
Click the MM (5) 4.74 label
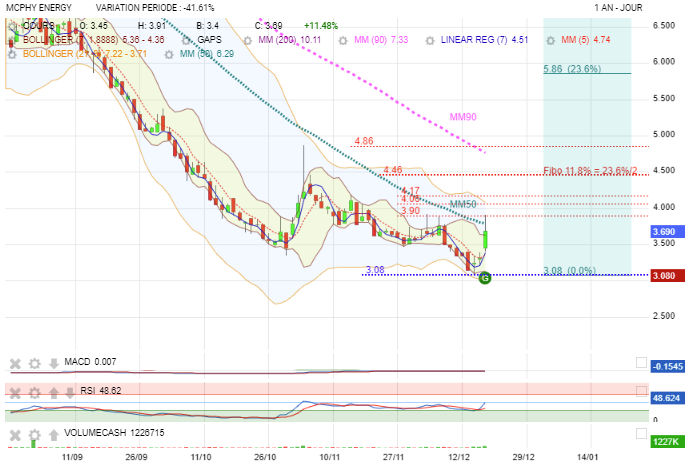point(586,40)
